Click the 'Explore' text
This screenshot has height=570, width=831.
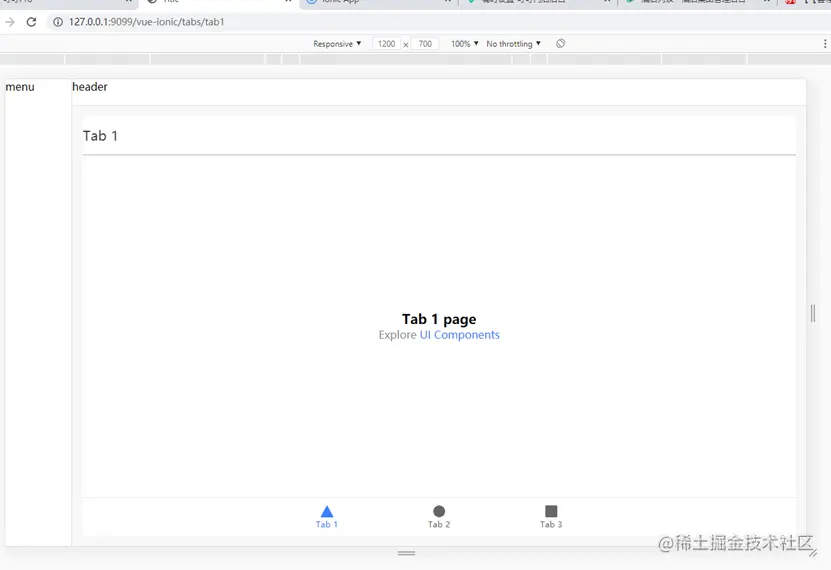[x=397, y=335]
